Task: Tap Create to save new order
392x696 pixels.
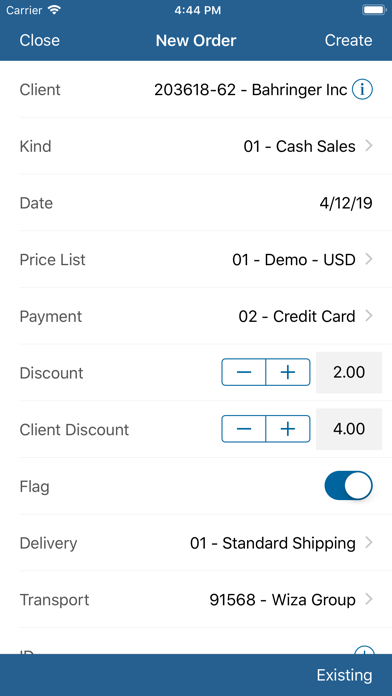Action: 348,40
